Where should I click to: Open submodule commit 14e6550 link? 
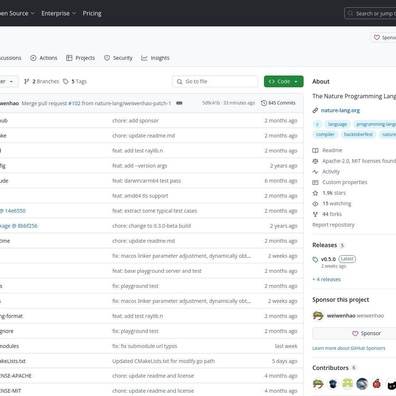(15, 211)
